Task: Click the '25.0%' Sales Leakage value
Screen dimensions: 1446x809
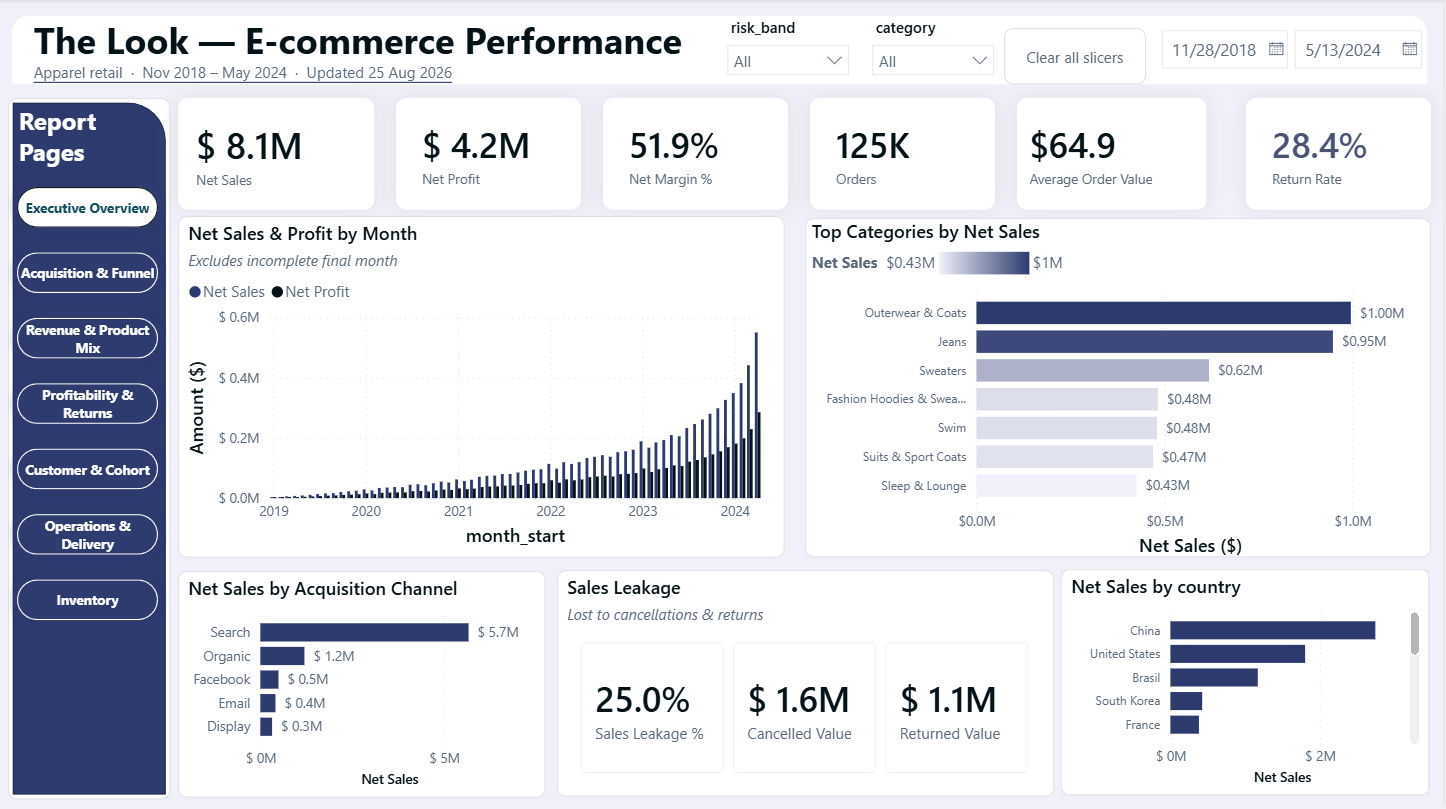Action: [642, 700]
